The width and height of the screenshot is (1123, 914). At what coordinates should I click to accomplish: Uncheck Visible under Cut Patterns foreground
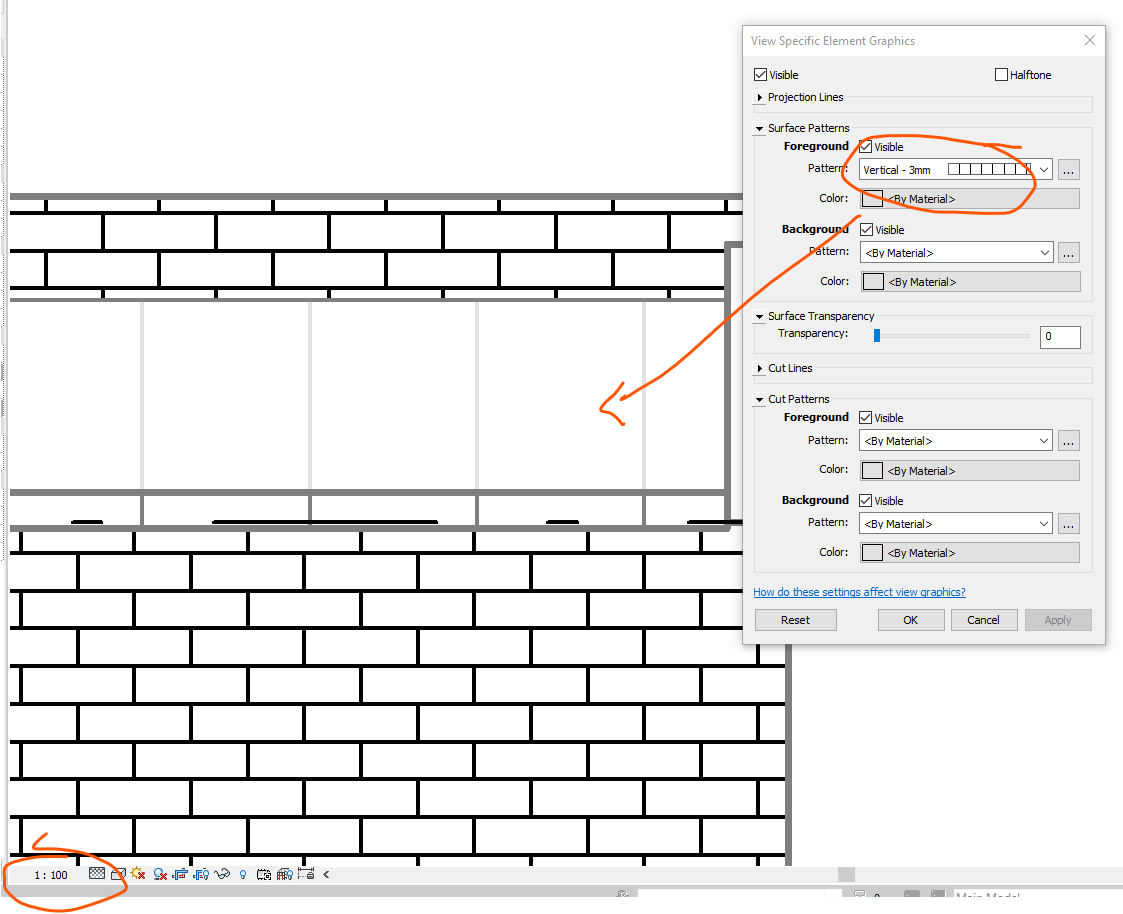click(866, 417)
